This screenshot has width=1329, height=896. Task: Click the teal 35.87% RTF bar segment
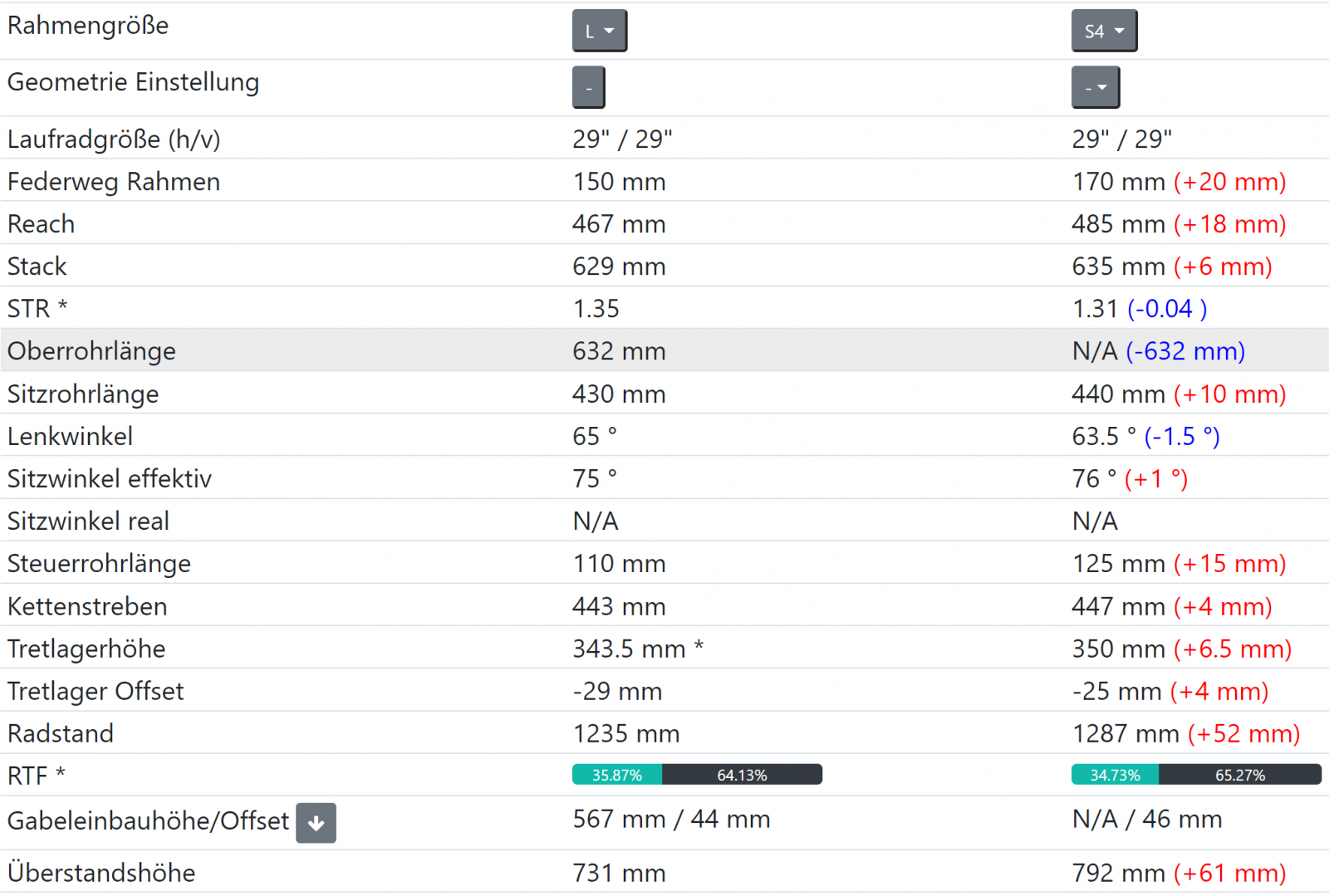616,775
